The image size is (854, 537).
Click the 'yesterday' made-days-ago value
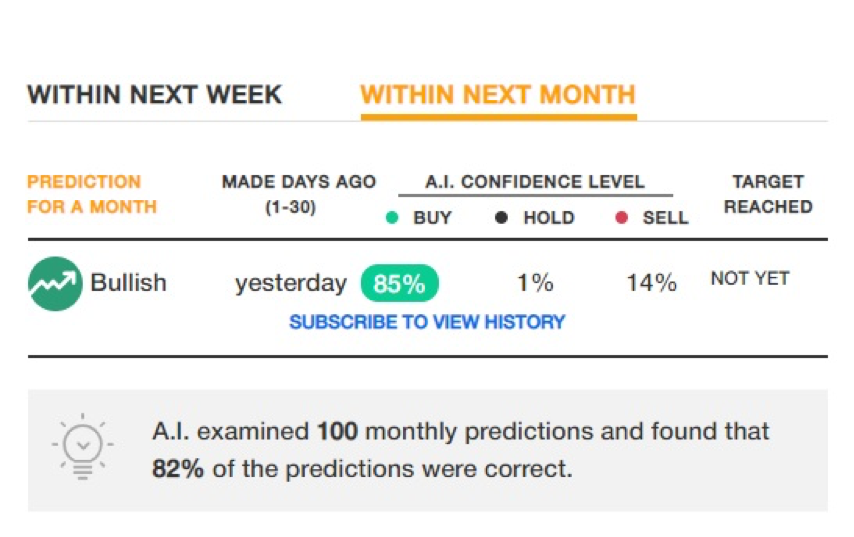[291, 284]
